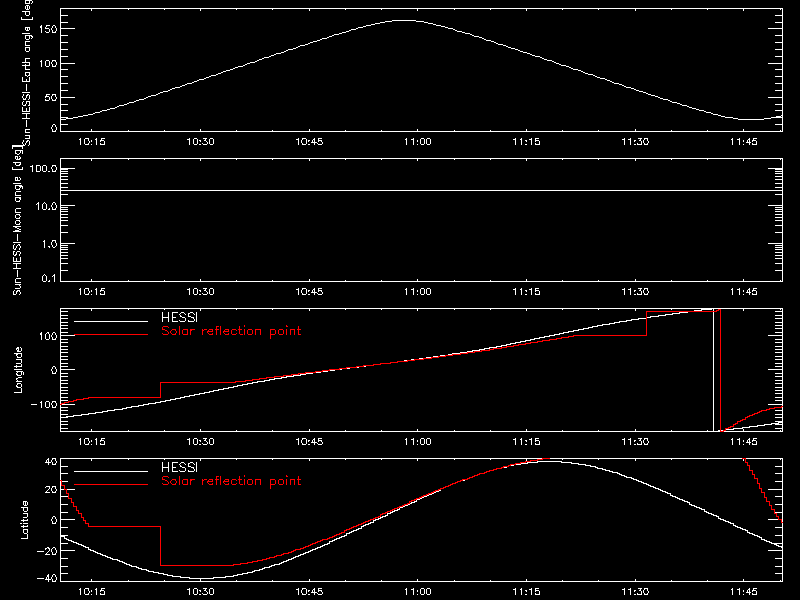The image size is (800, 600).
Task: Select the 11:00 time label under the Earth angle plot
Action: tap(418, 142)
